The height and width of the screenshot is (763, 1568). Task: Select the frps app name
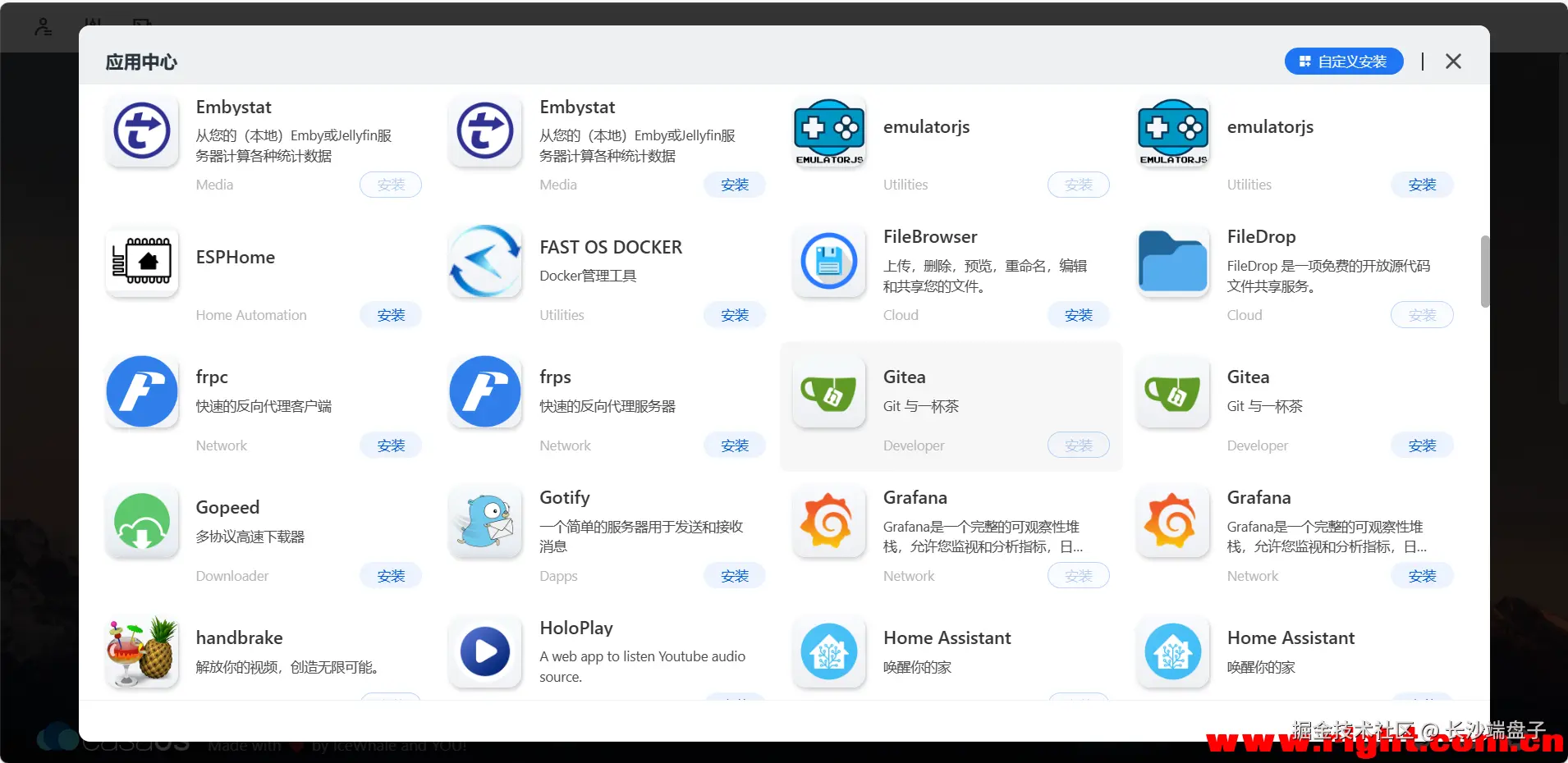555,377
